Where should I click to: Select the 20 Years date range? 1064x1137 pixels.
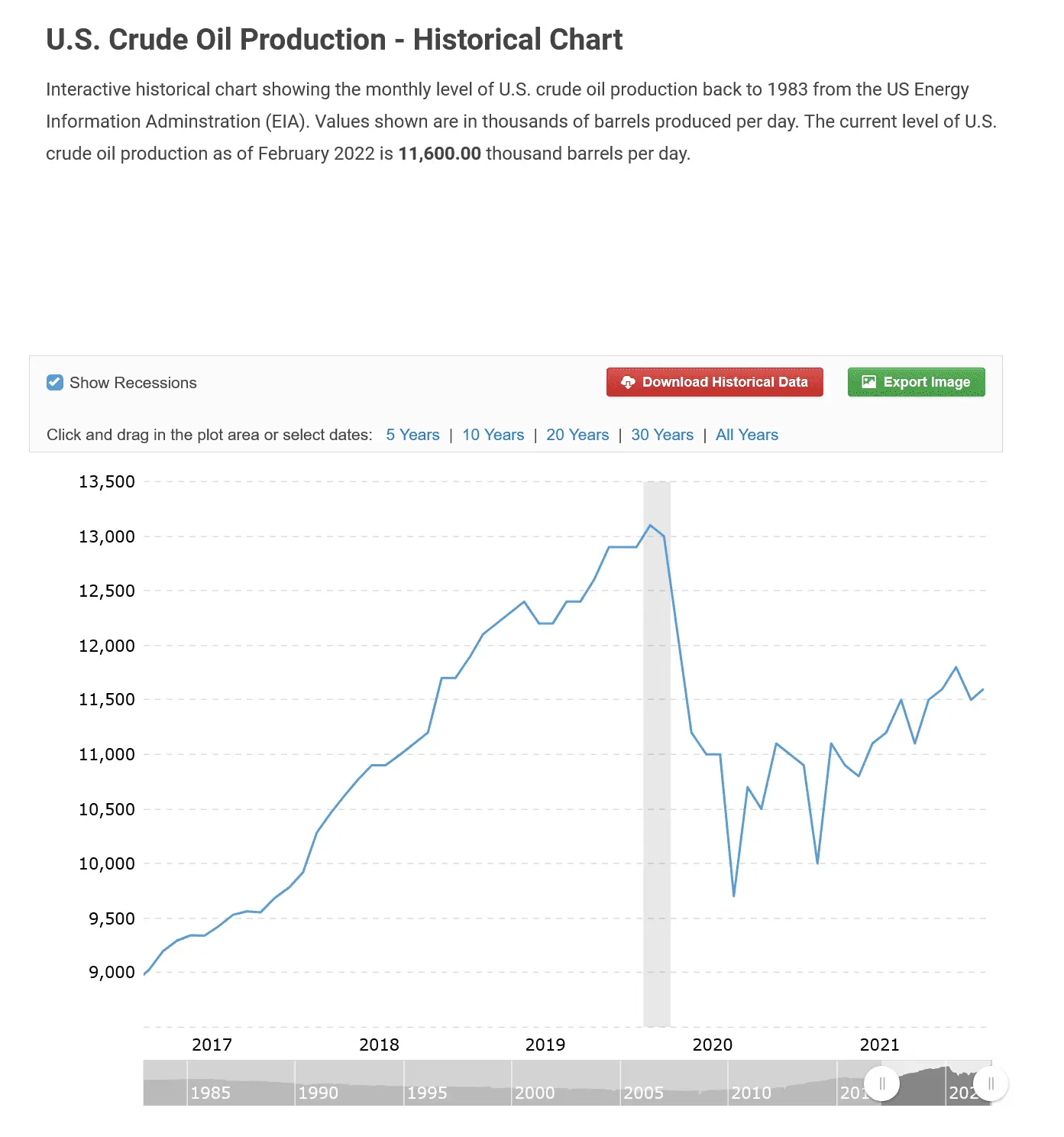[577, 435]
